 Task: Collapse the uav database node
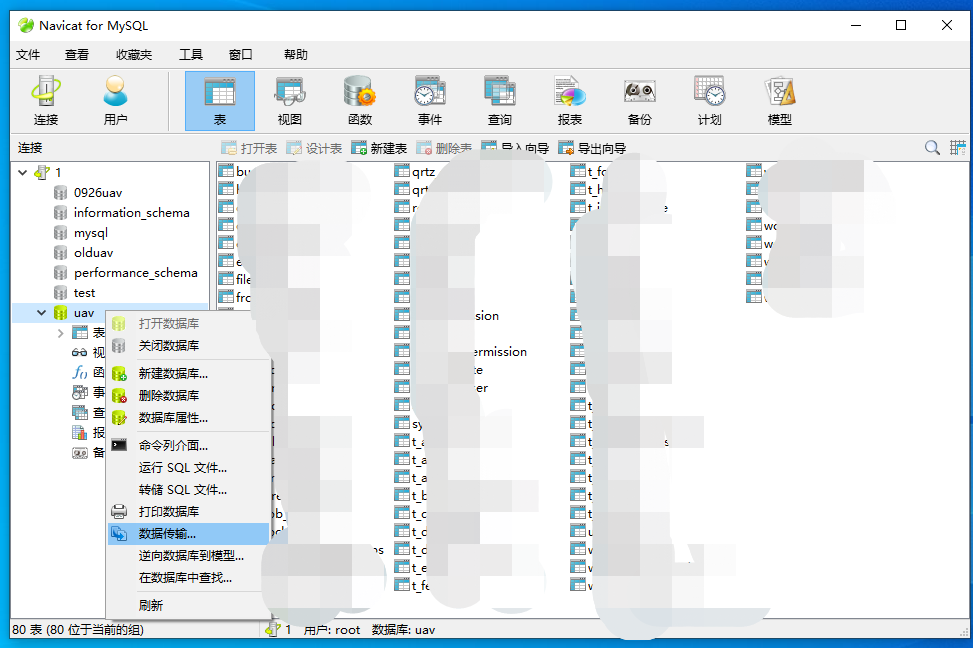click(42, 313)
